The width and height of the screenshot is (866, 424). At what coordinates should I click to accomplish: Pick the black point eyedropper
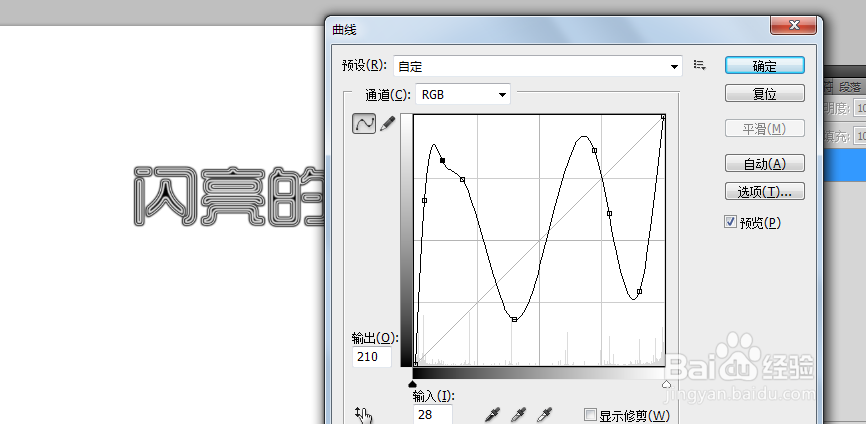[493, 415]
